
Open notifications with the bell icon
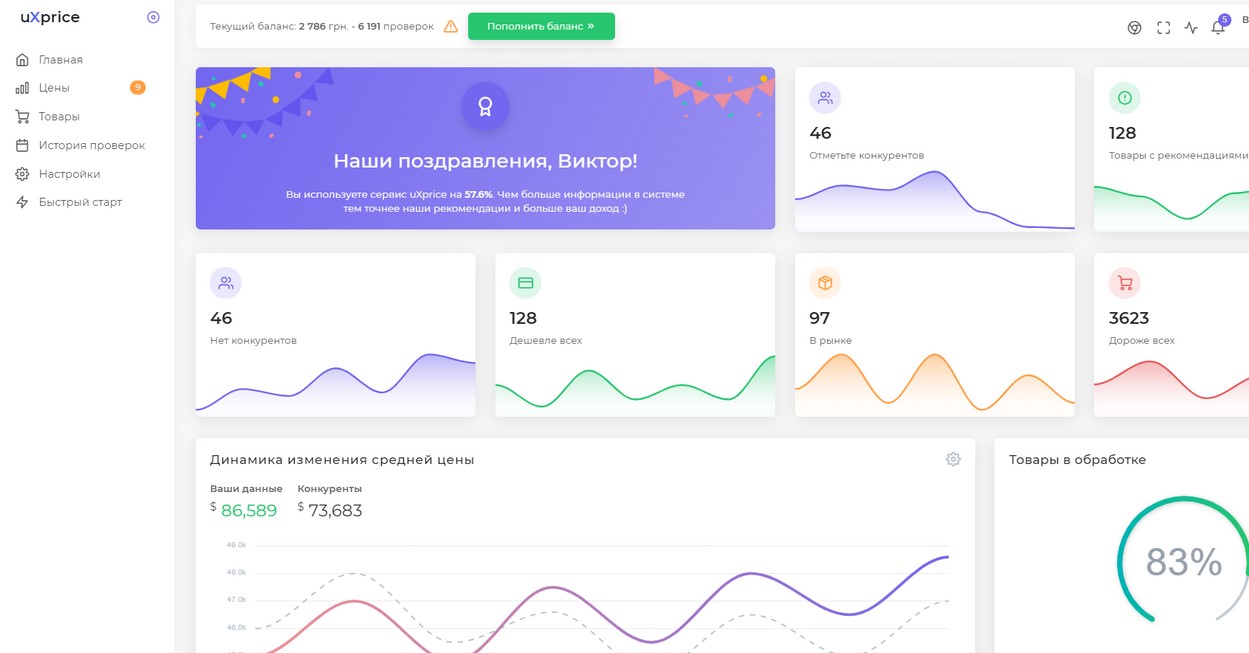pos(1218,27)
